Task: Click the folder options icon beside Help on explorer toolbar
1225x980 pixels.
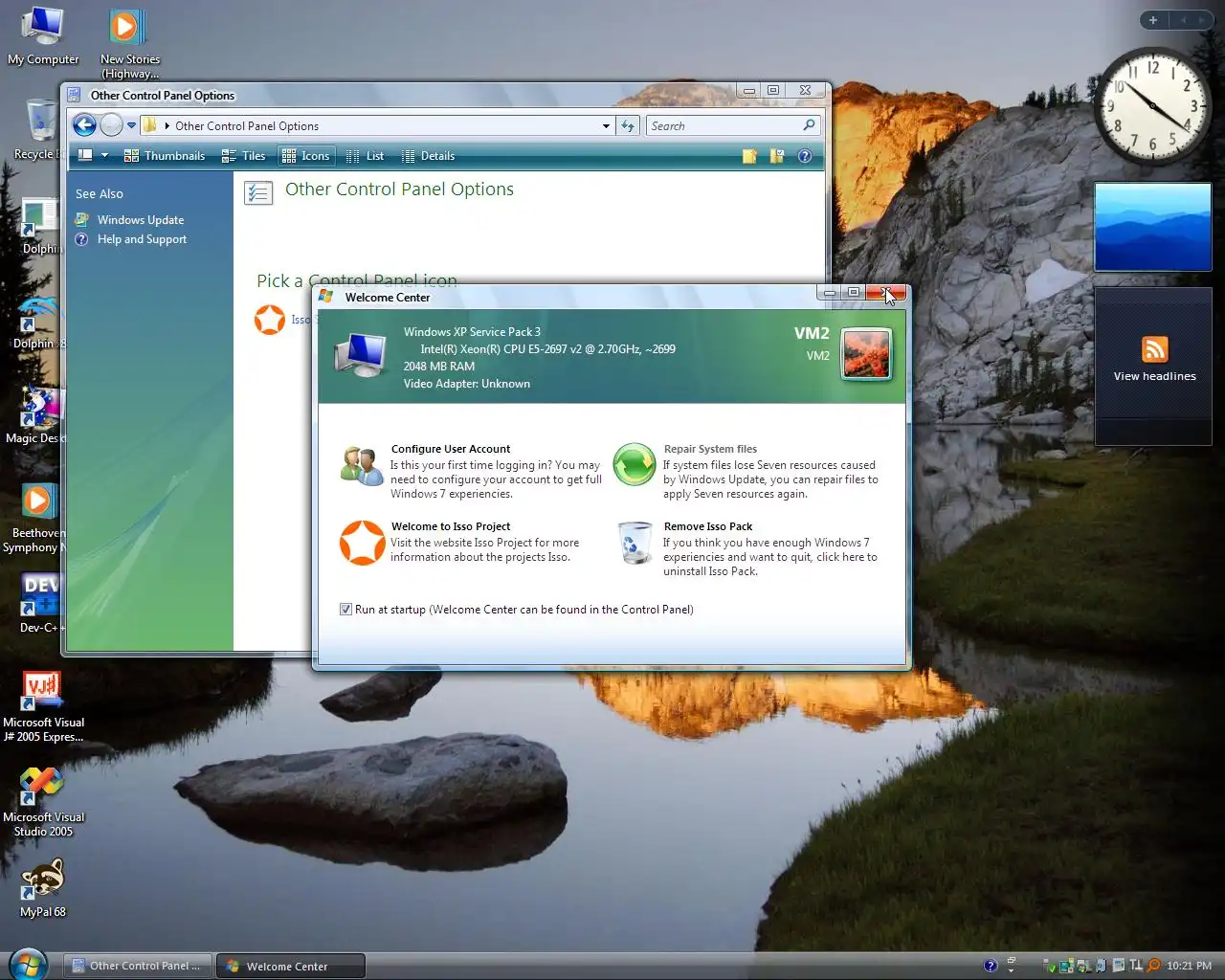Action: click(777, 156)
